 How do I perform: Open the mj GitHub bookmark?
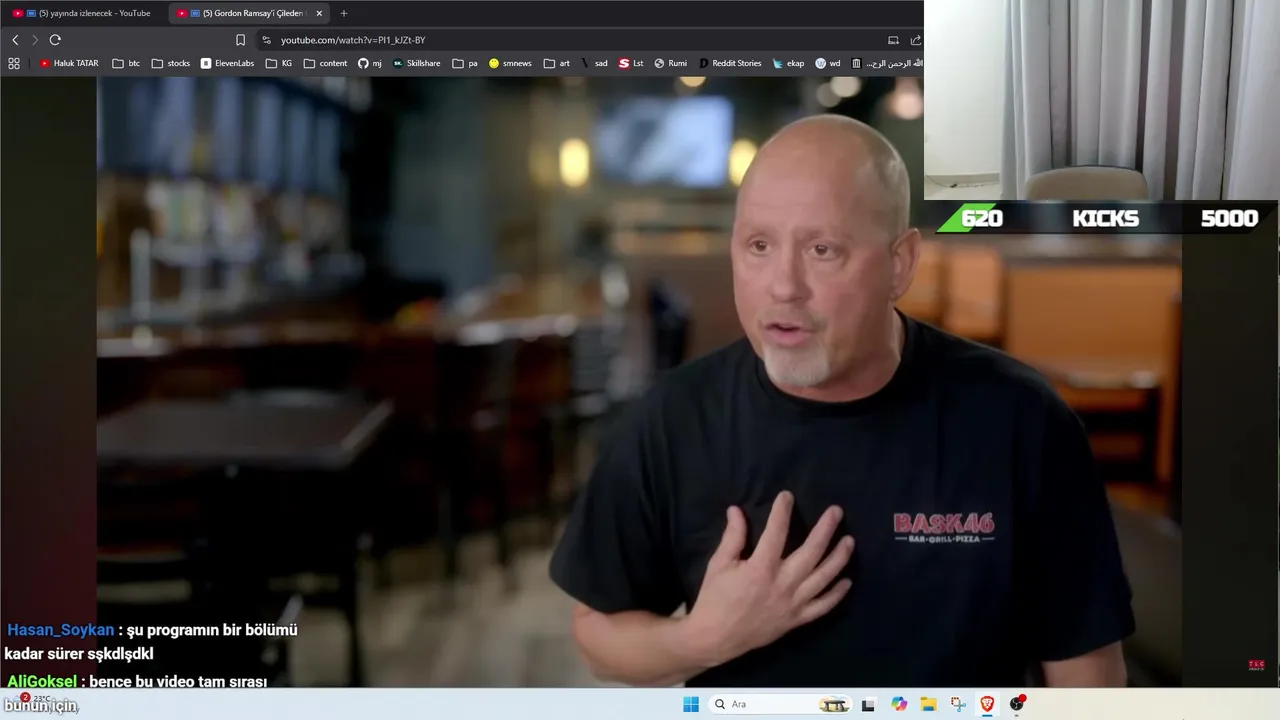(x=370, y=63)
